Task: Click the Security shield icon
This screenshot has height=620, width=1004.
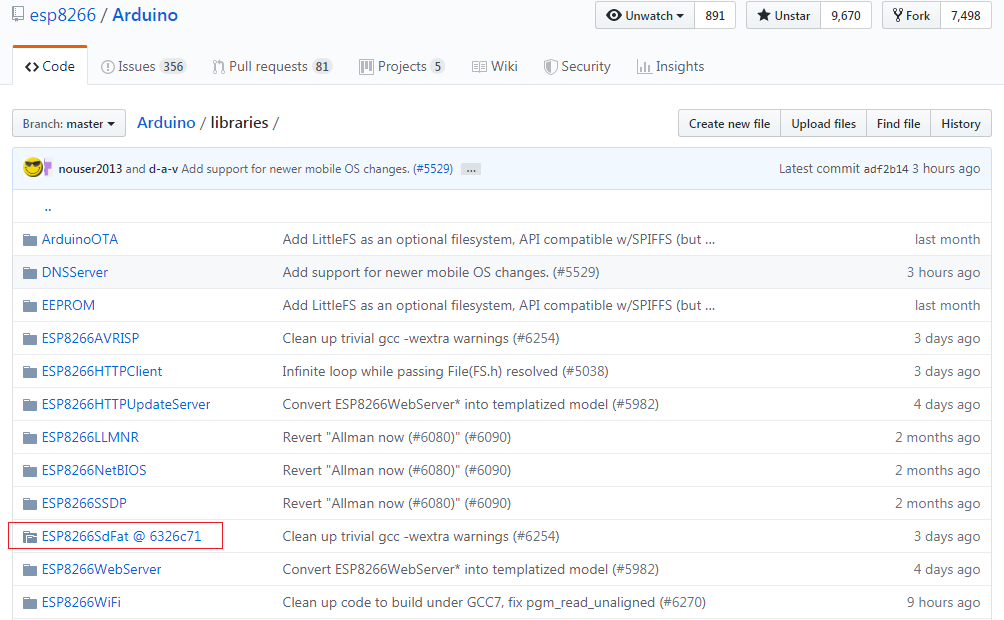Action: pos(551,66)
